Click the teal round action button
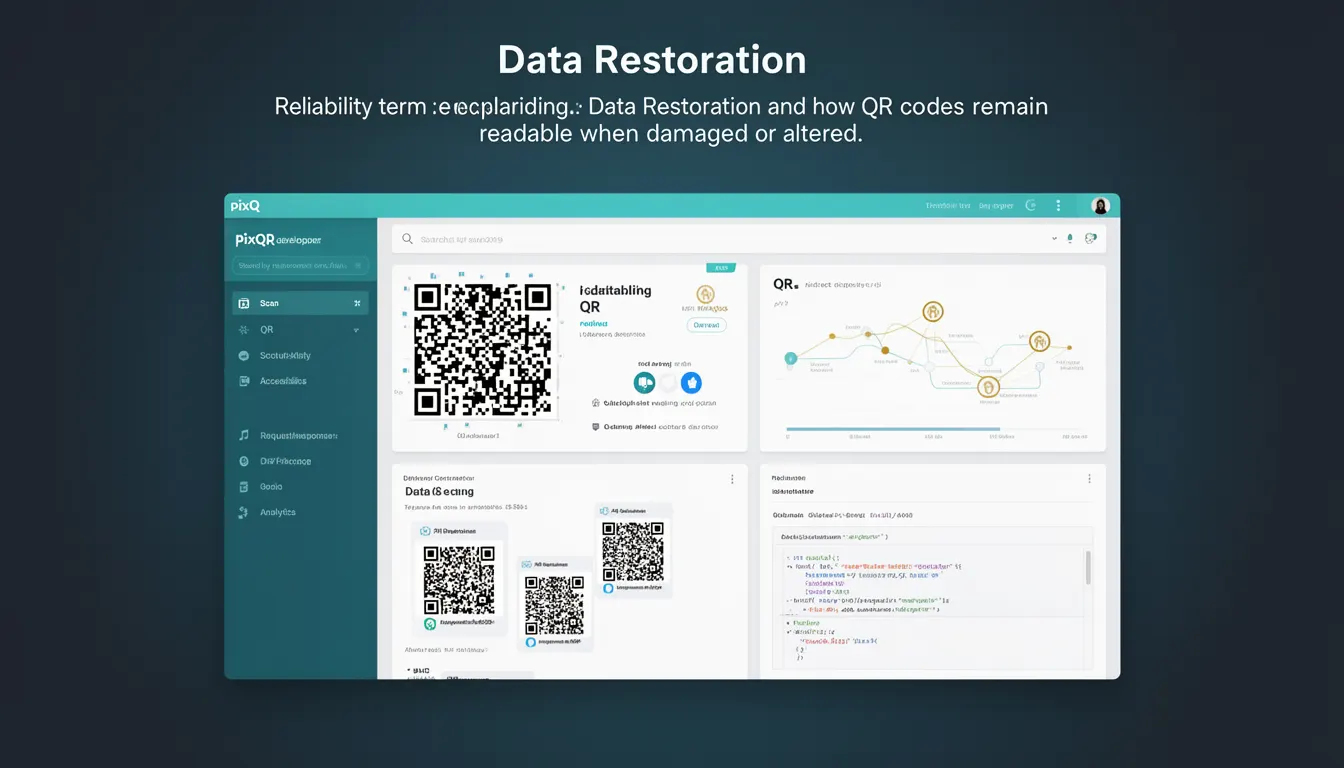The height and width of the screenshot is (768, 1344). [645, 382]
